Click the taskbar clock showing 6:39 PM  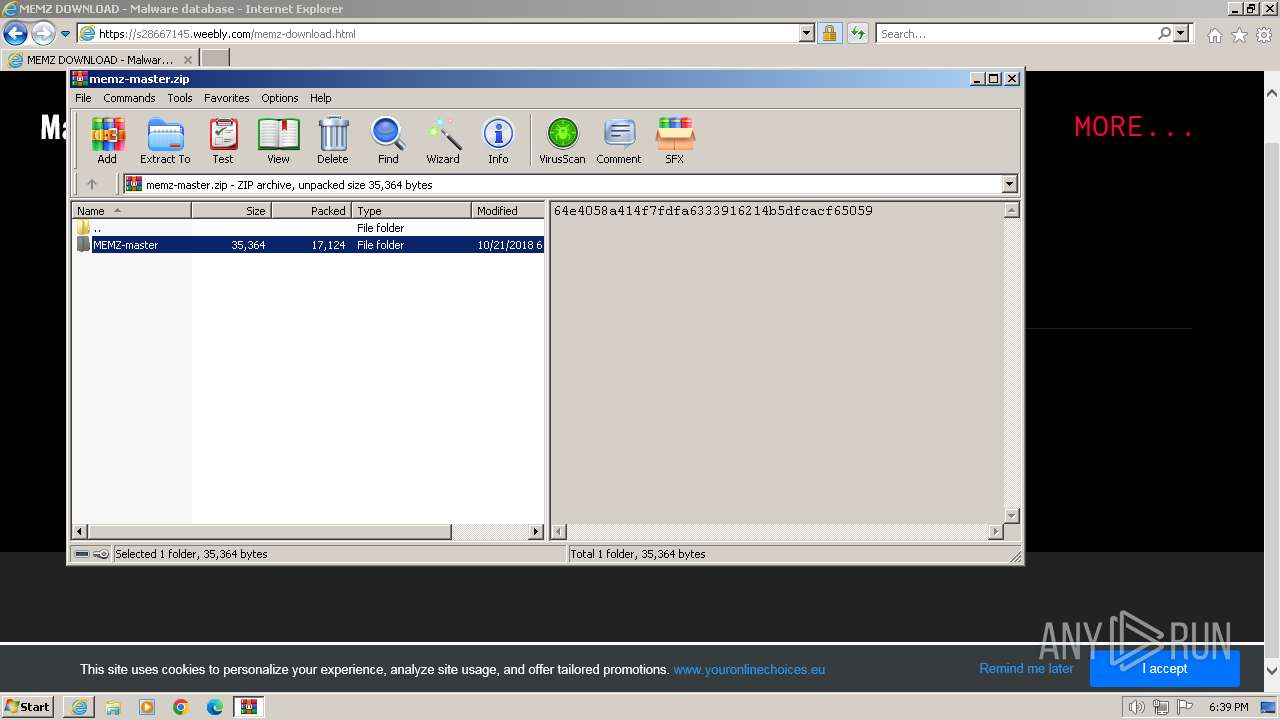1228,707
